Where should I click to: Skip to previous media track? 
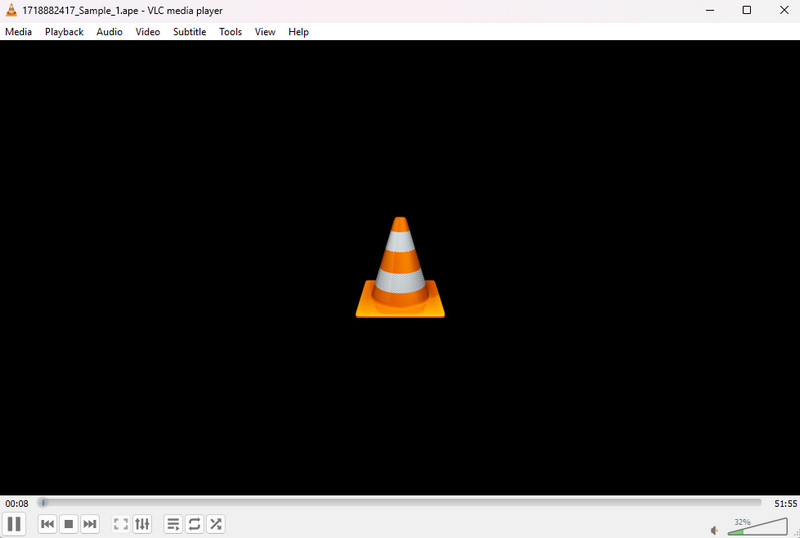[x=47, y=524]
